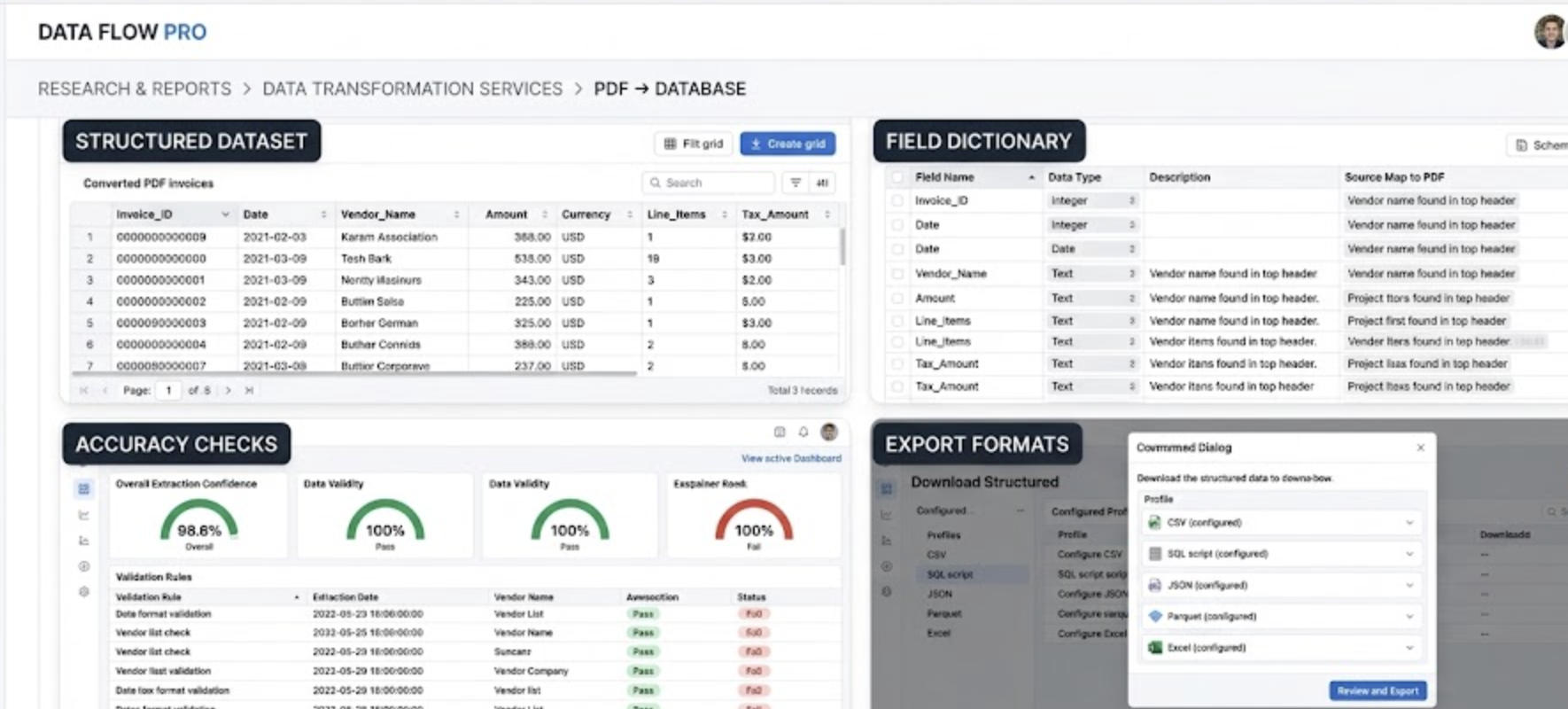The height and width of the screenshot is (709, 1568).
Task: Toggle the select-all checkbox in Field Dictionary header
Action: [897, 177]
